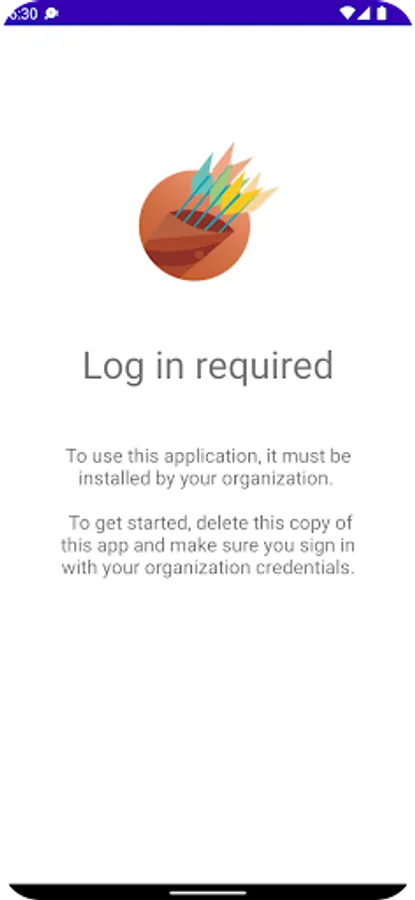The height and width of the screenshot is (900, 415).
Task: Tap the green arrow feather in logo
Action: pyautogui.click(x=220, y=185)
